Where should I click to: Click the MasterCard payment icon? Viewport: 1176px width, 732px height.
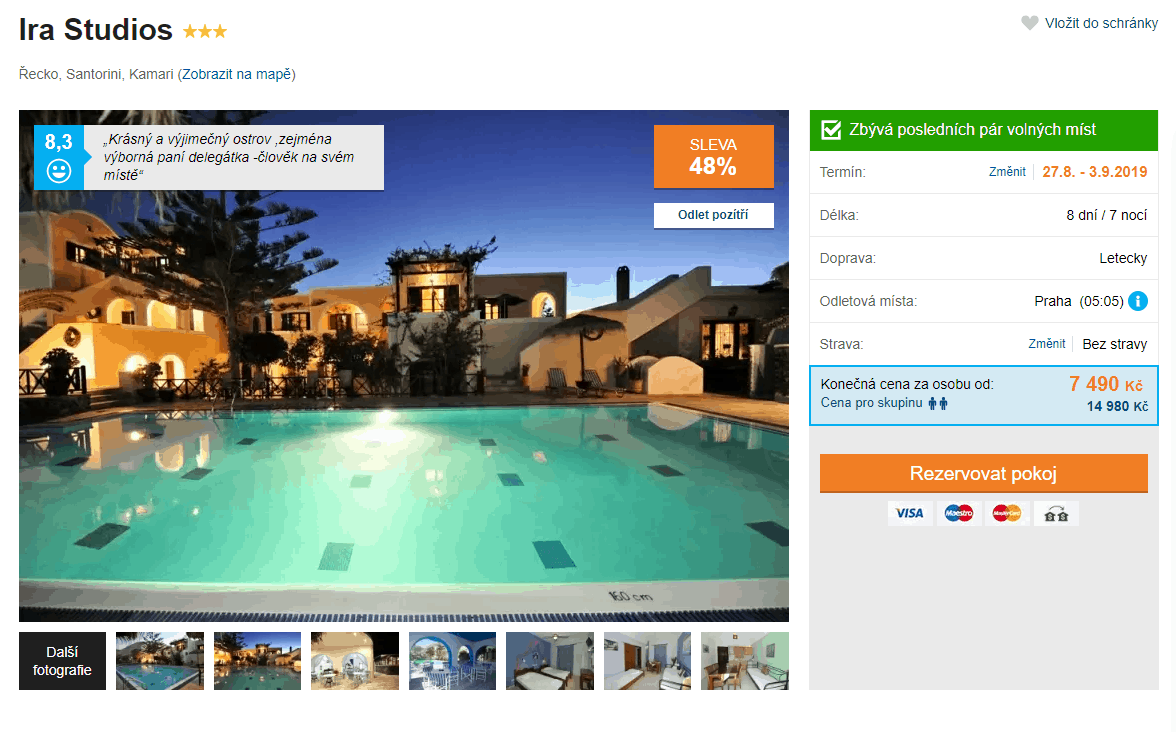click(1007, 513)
